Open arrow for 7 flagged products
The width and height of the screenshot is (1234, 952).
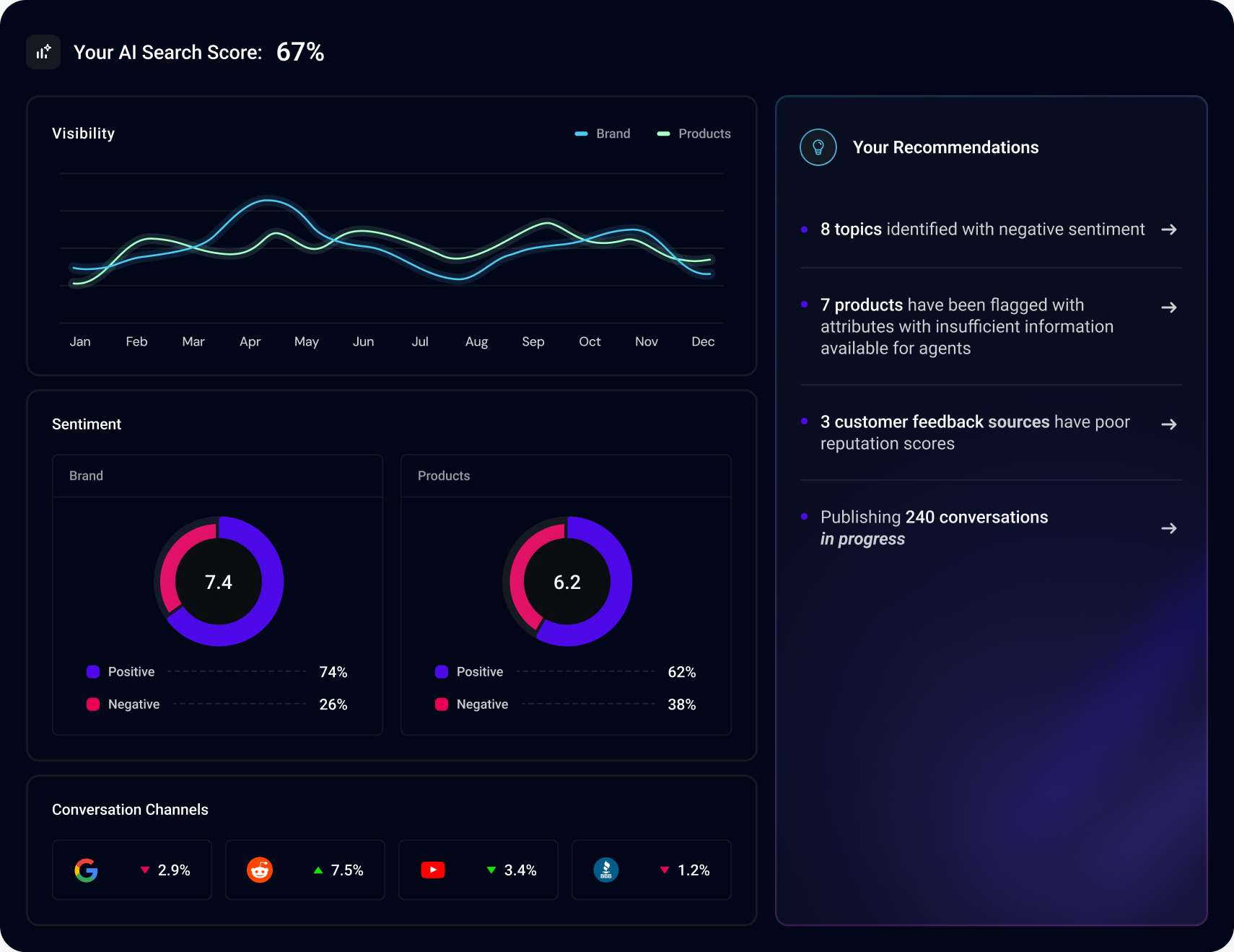1169,307
